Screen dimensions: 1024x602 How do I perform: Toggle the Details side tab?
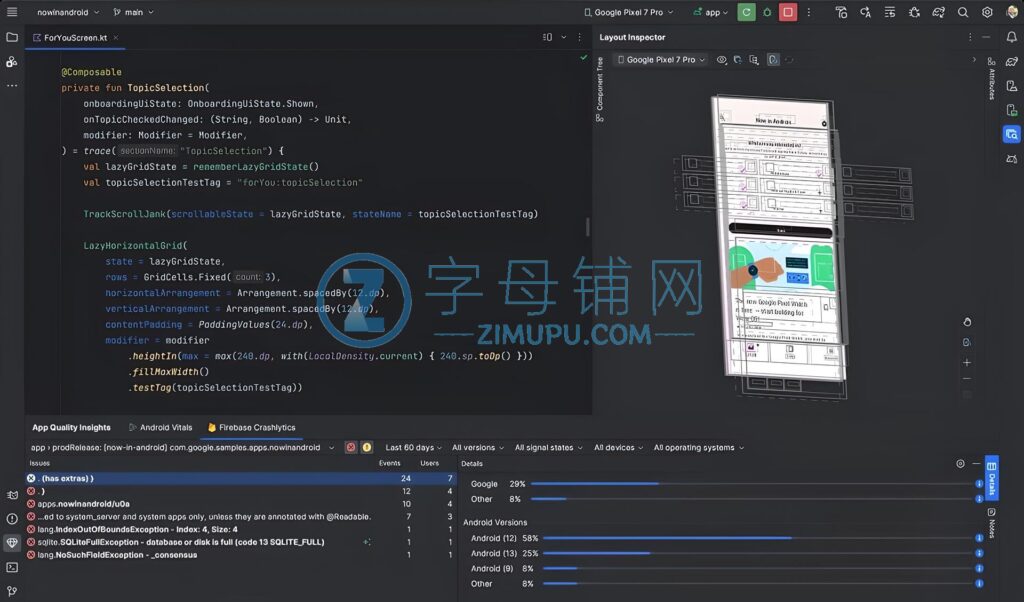click(991, 477)
